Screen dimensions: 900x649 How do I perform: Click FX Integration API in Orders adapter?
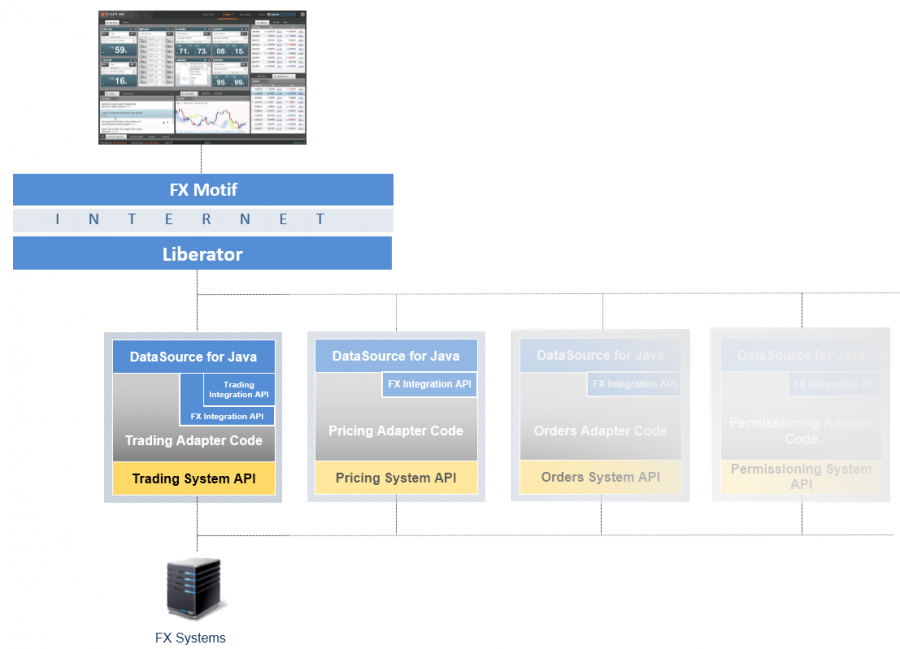(634, 384)
